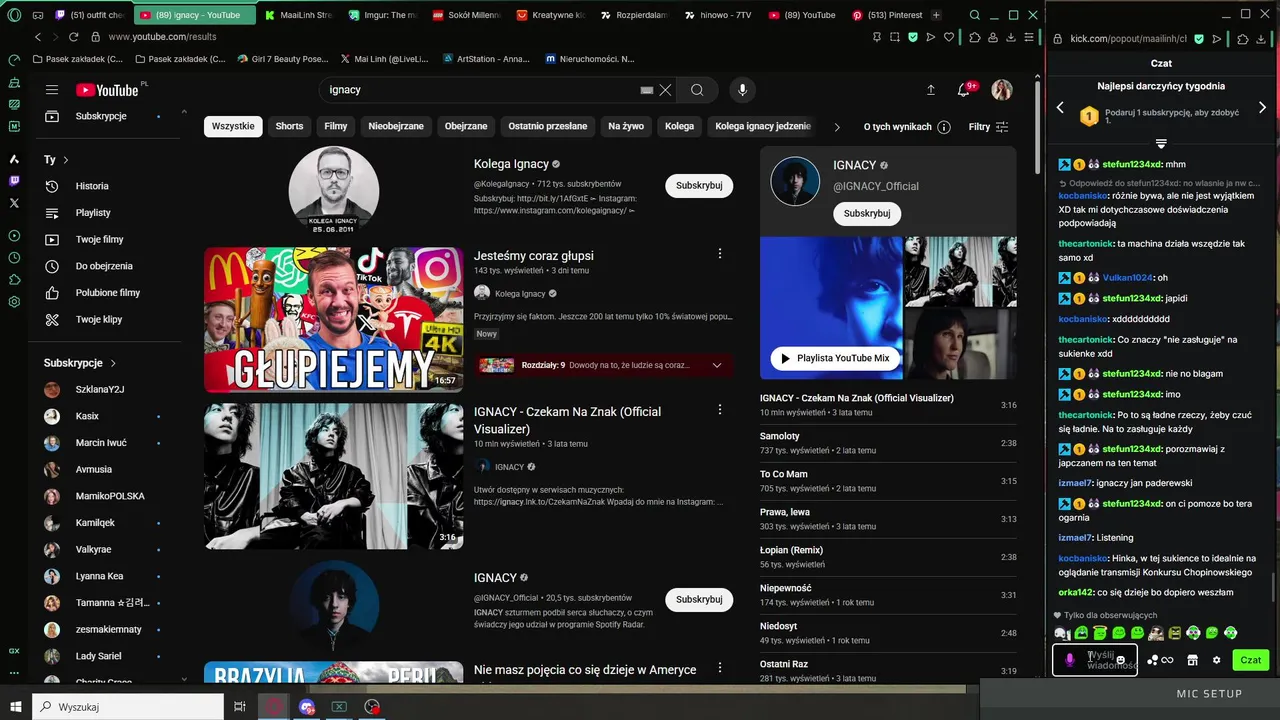
Task: Open browser downloads icon in YouTube window
Action: [1011, 37]
